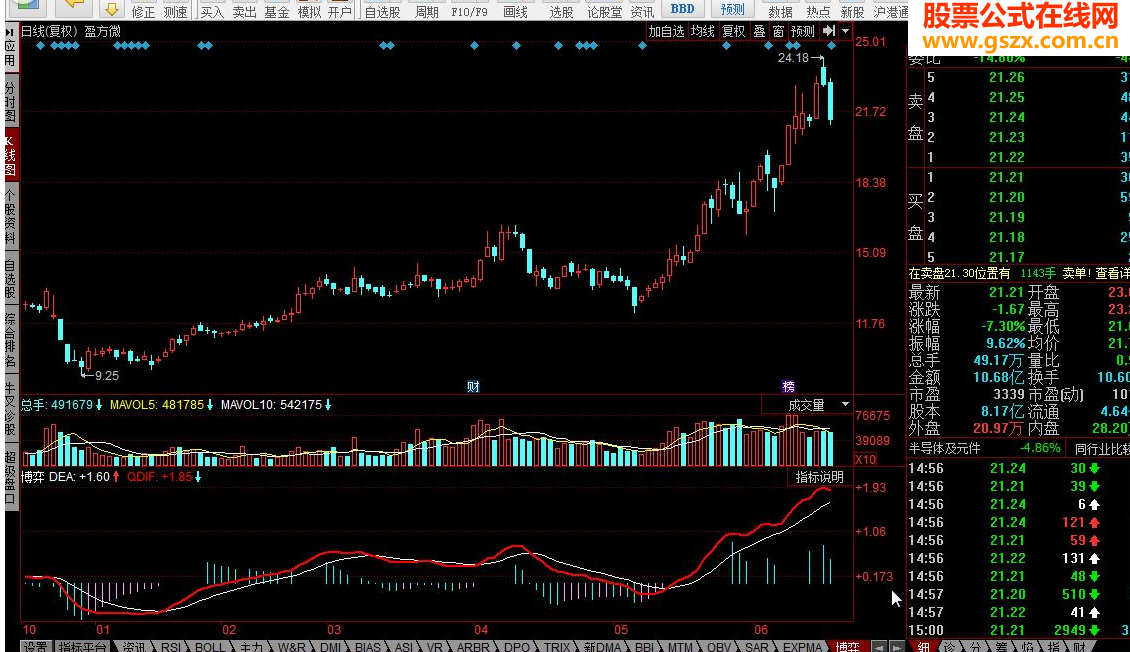Open the 热点 hot topics item

[818, 9]
